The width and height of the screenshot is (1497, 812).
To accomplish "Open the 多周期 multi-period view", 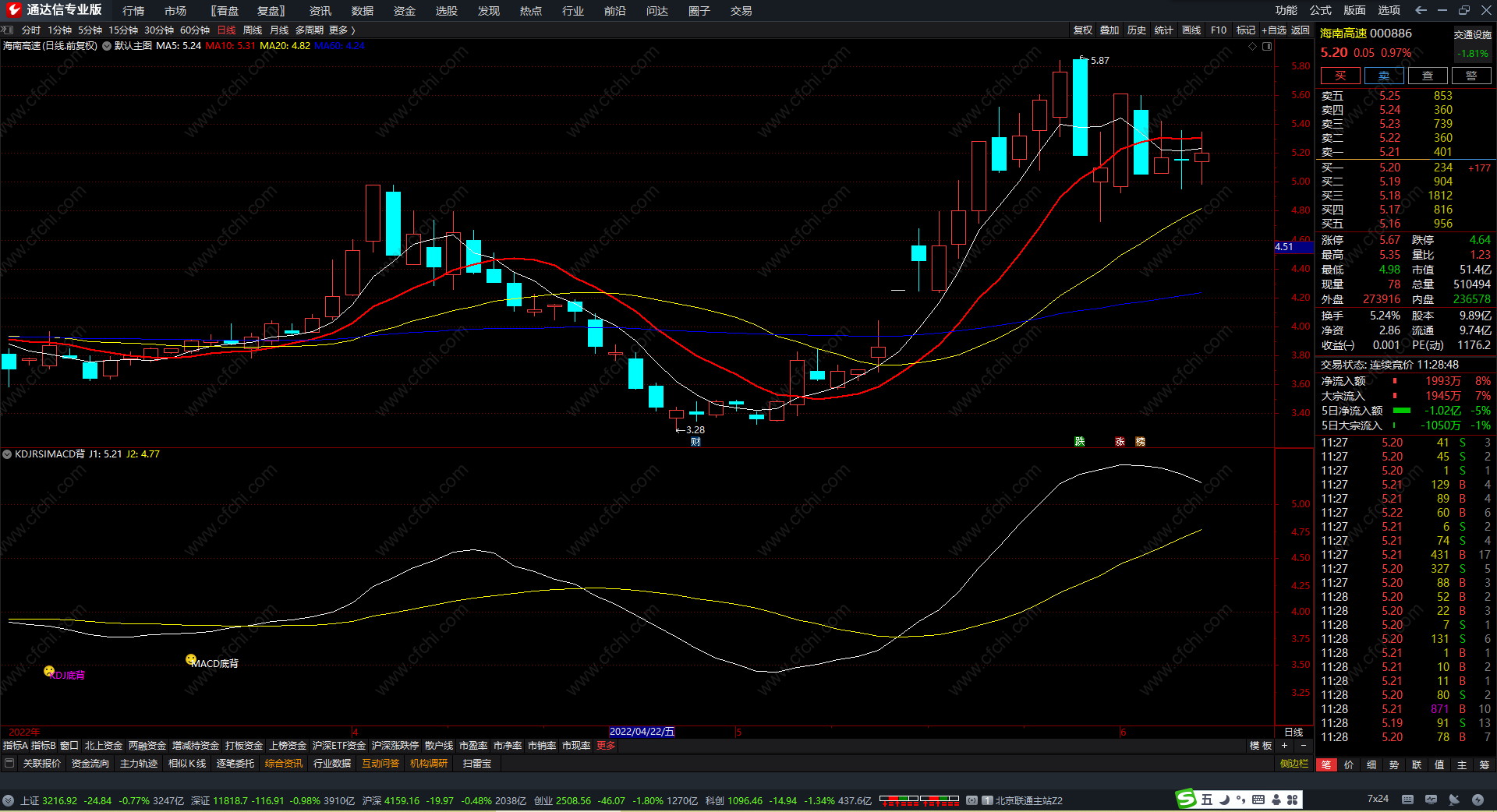I will click(310, 30).
